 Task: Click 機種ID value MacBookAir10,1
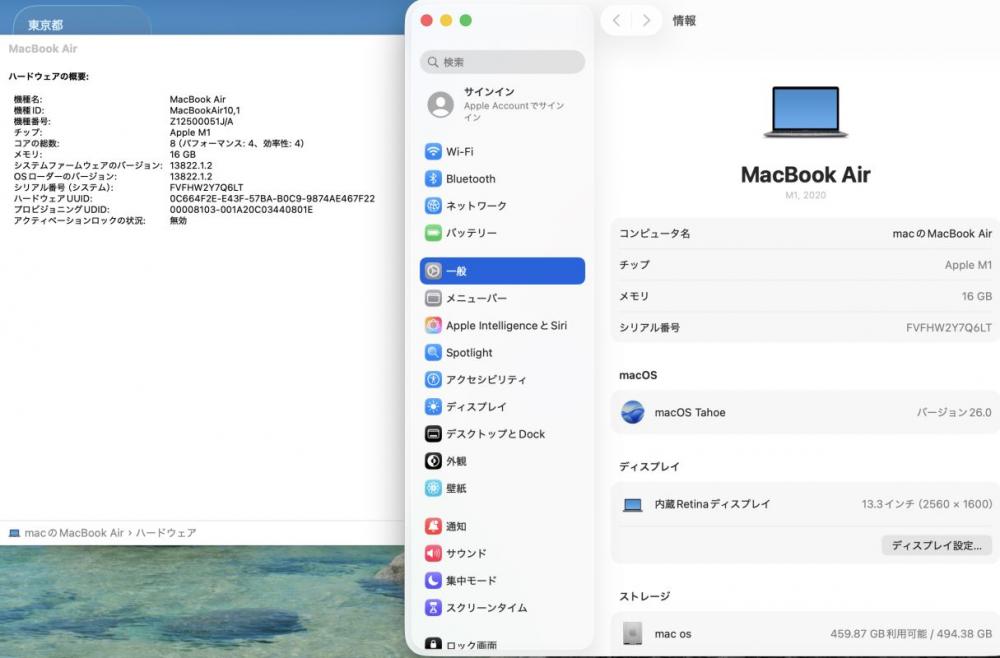coord(205,110)
